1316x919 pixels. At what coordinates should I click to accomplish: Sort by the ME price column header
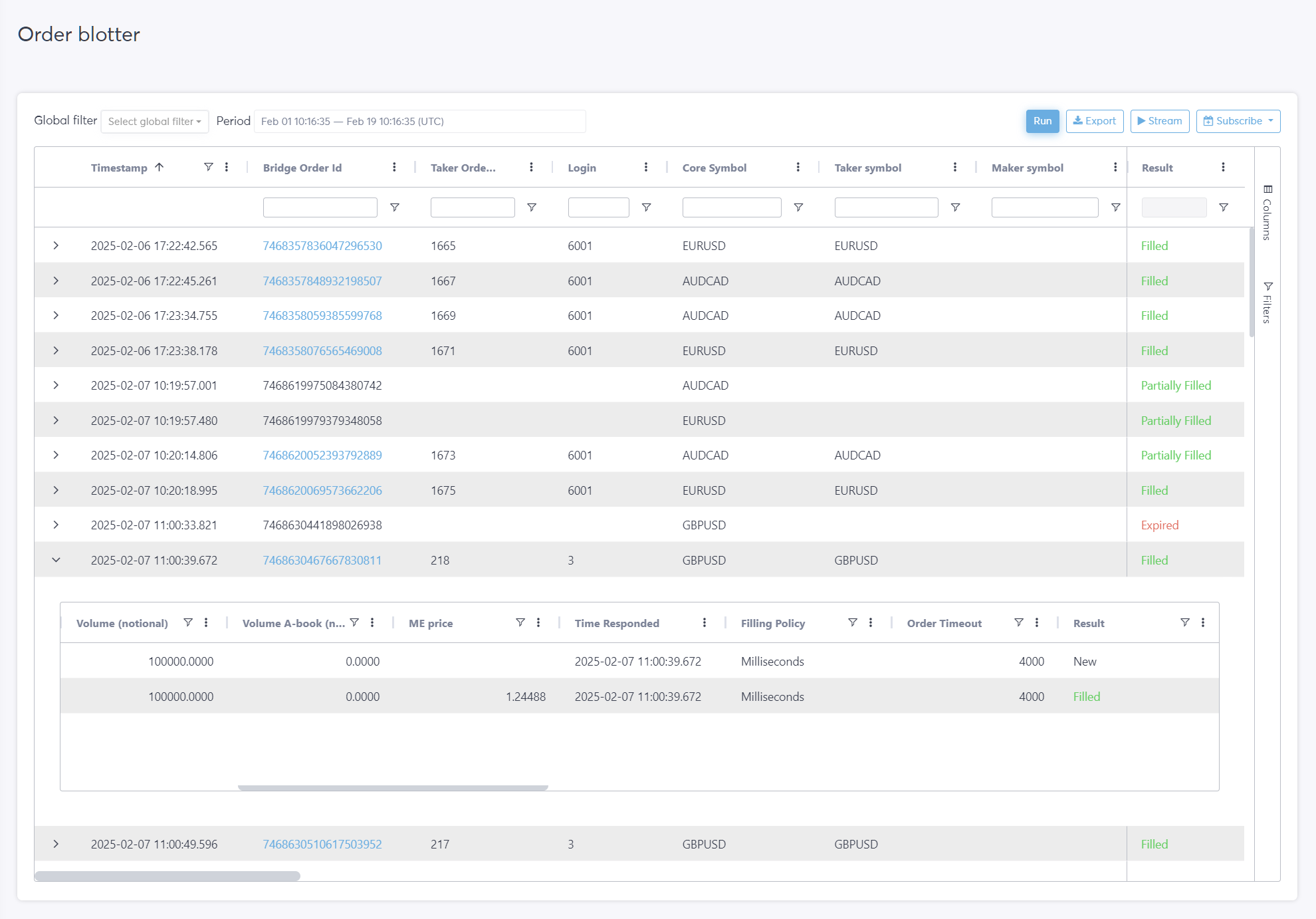pyautogui.click(x=431, y=623)
